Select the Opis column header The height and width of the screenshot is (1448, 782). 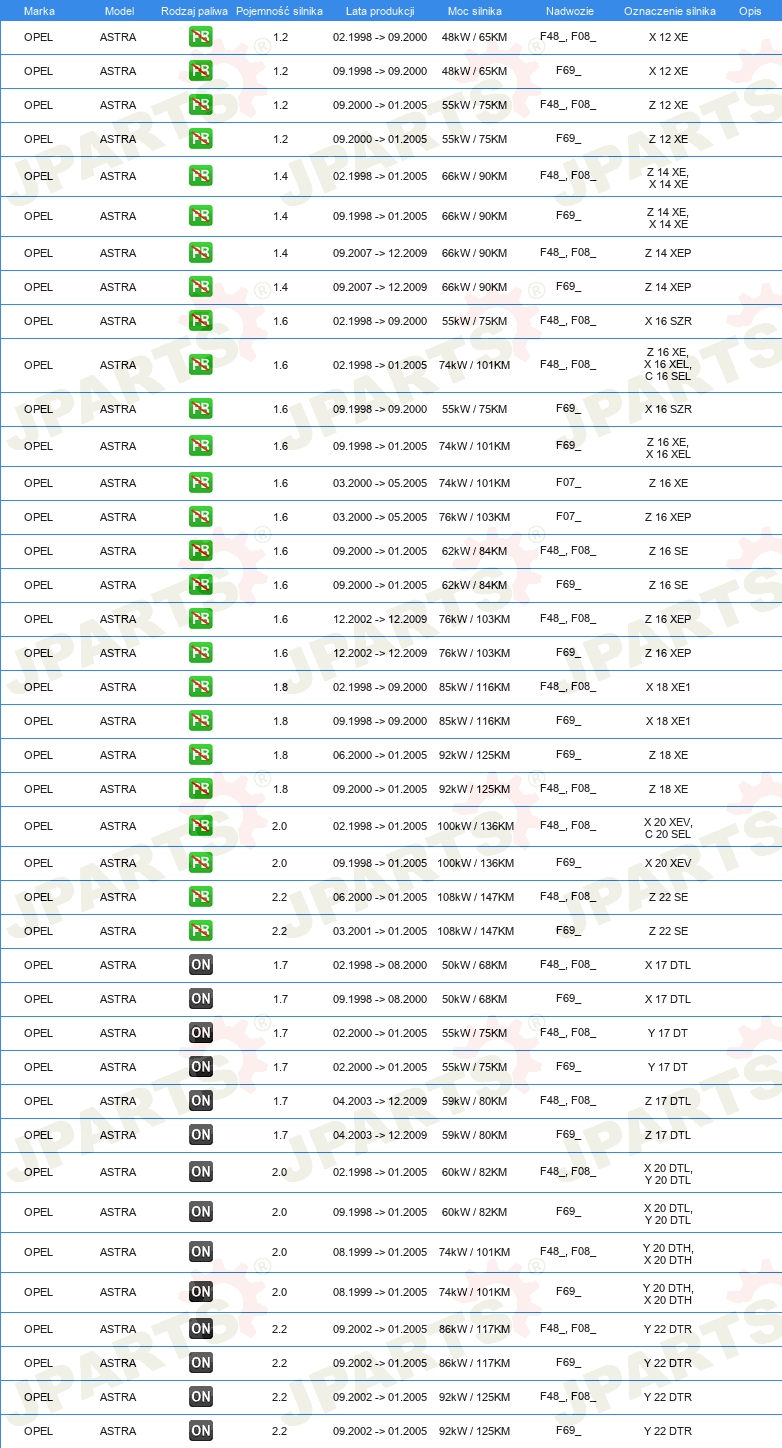(750, 11)
